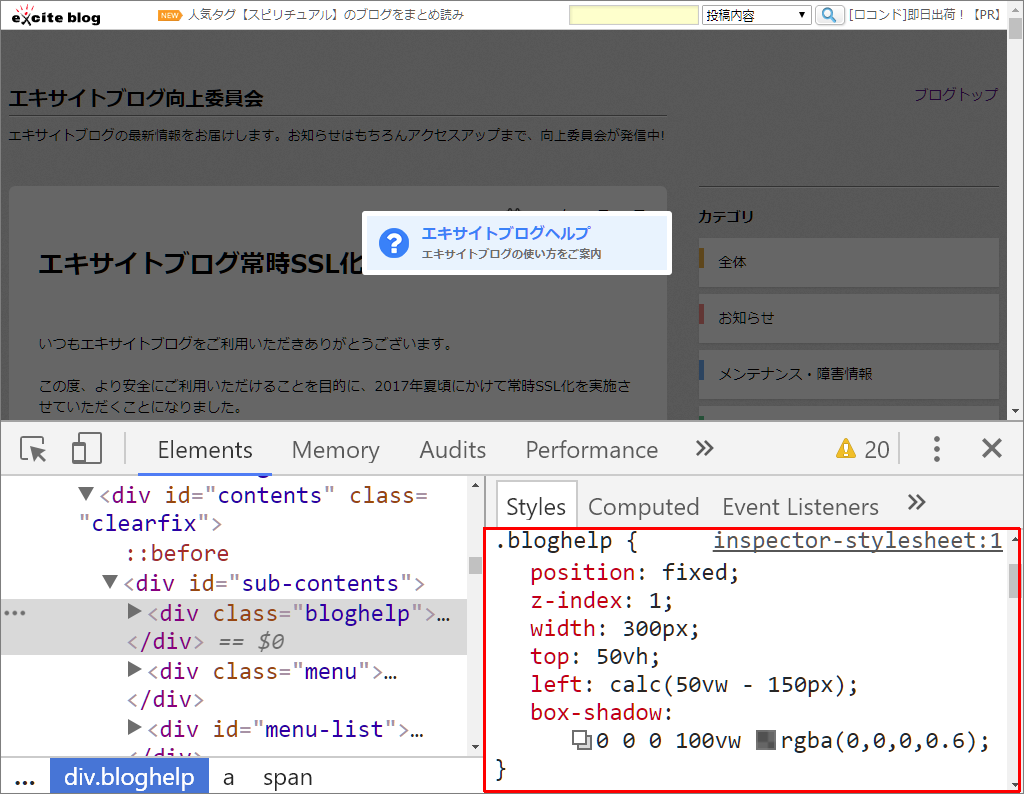Show more Styles pane tabs chevron
Image resolution: width=1024 pixels, height=794 pixels.
tap(916, 503)
